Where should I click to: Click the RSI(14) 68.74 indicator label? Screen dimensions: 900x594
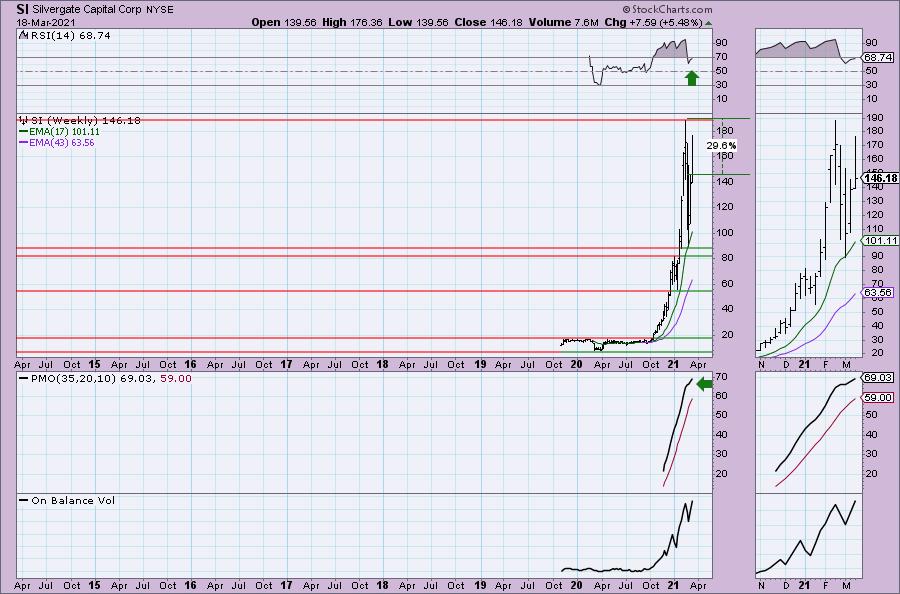click(69, 36)
